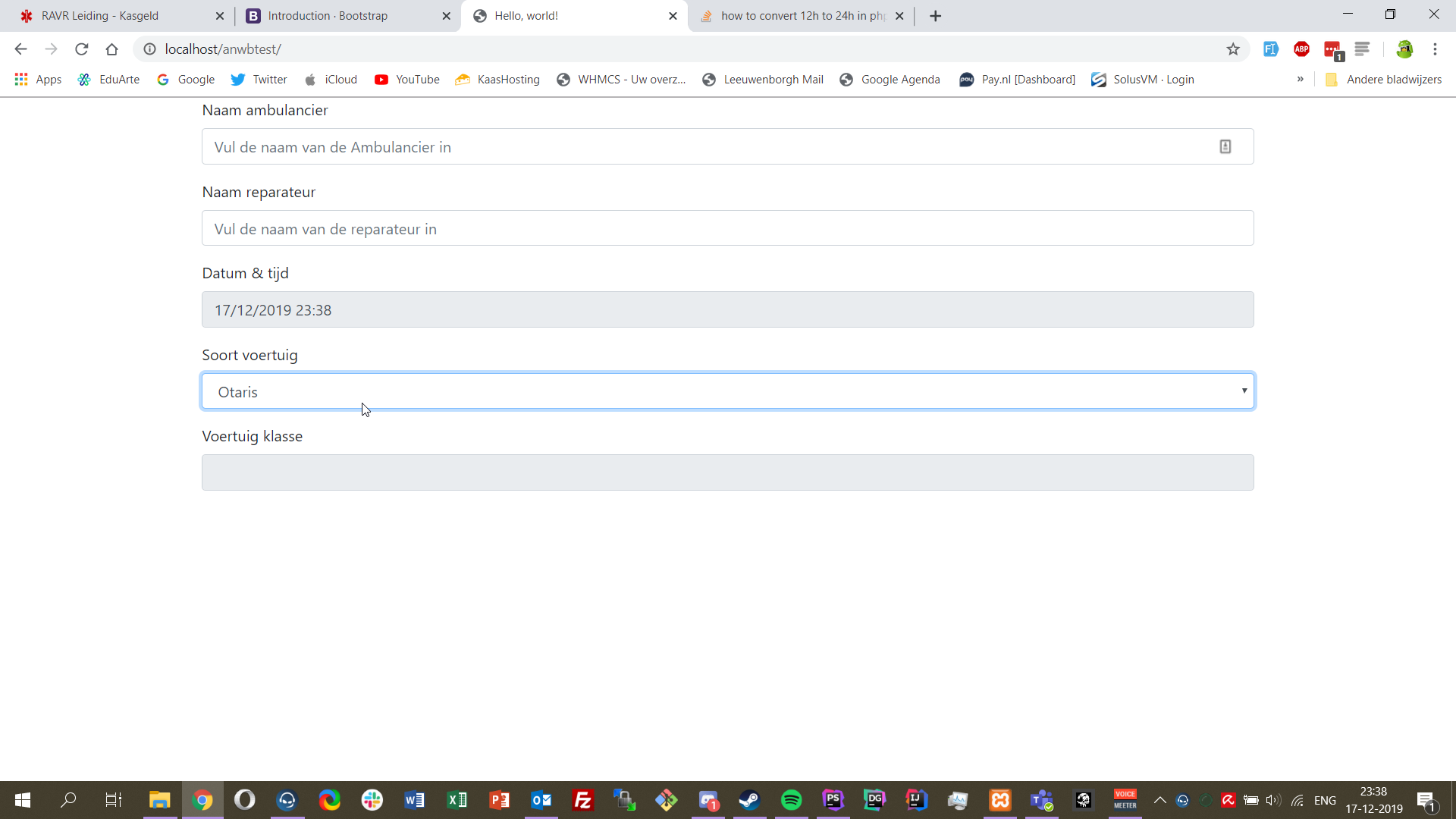Expand the hidden bookmarks chevron
The width and height of the screenshot is (1456, 819).
point(1300,79)
